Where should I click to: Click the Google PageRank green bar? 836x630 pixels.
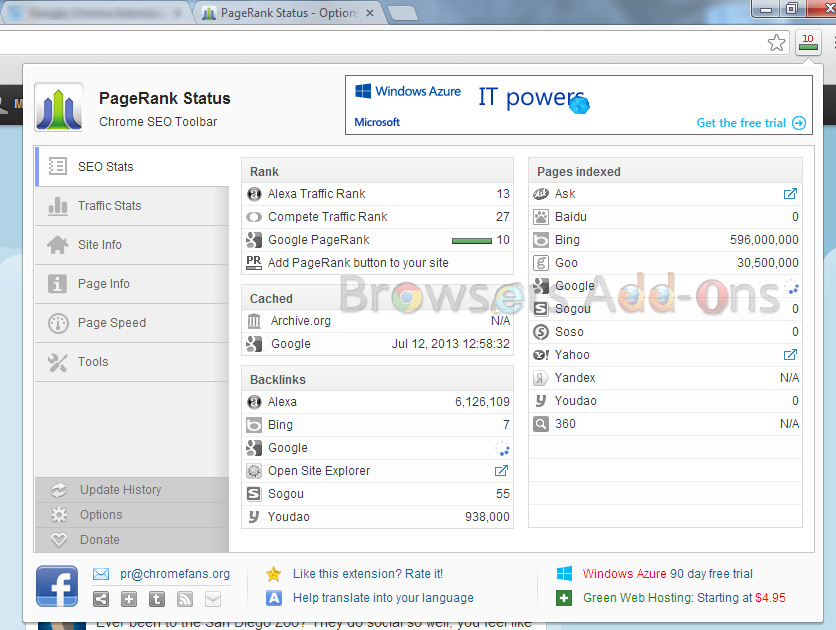tap(472, 241)
